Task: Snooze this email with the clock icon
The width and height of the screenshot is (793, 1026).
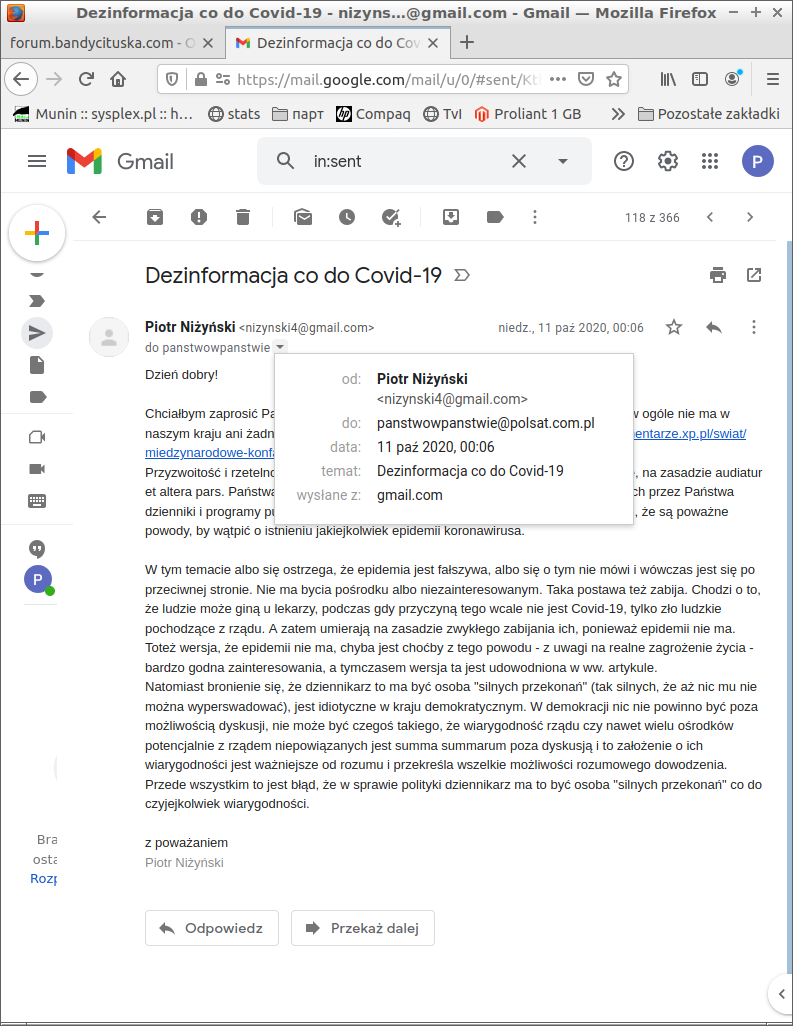Action: (x=347, y=217)
